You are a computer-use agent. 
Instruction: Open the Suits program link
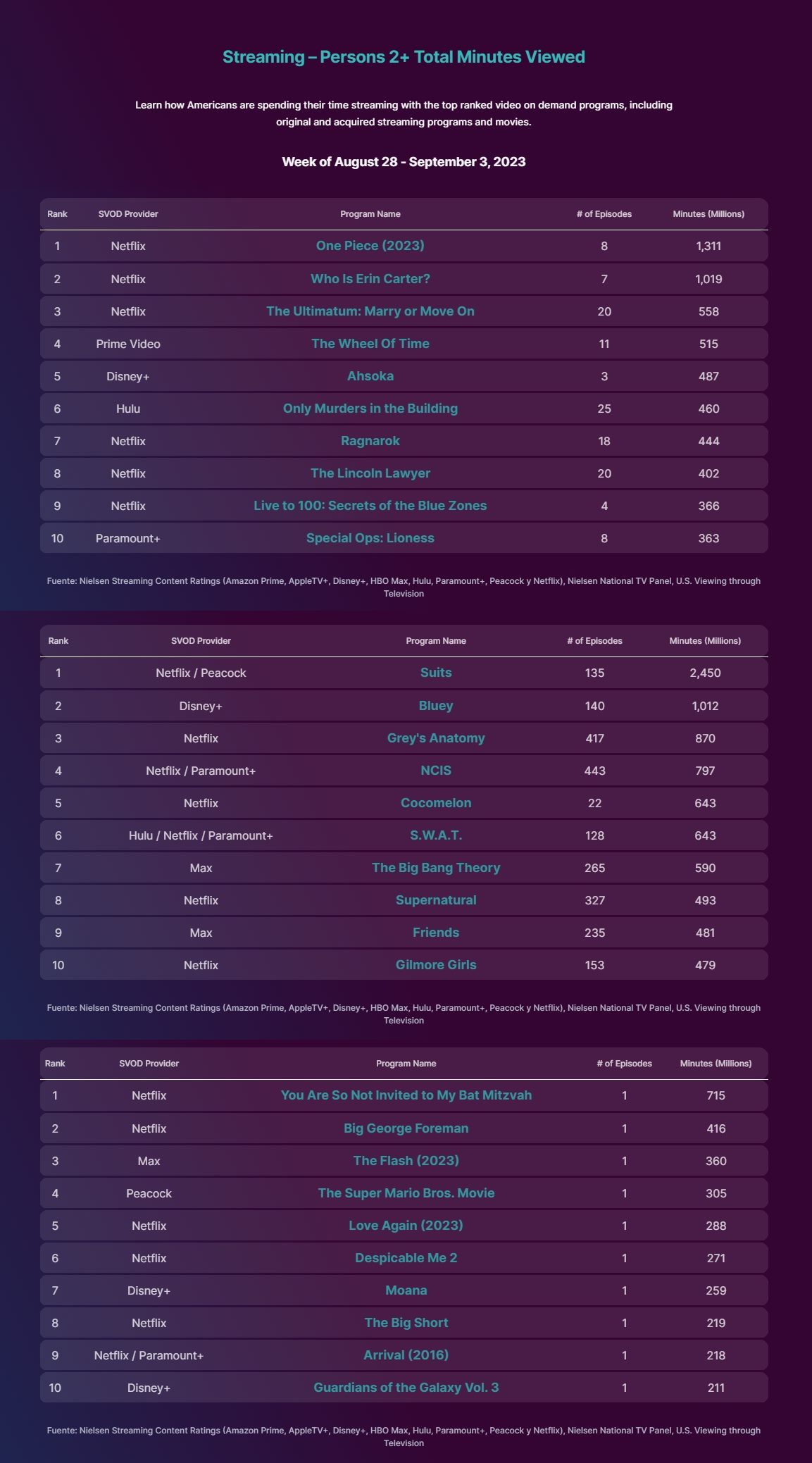click(435, 673)
